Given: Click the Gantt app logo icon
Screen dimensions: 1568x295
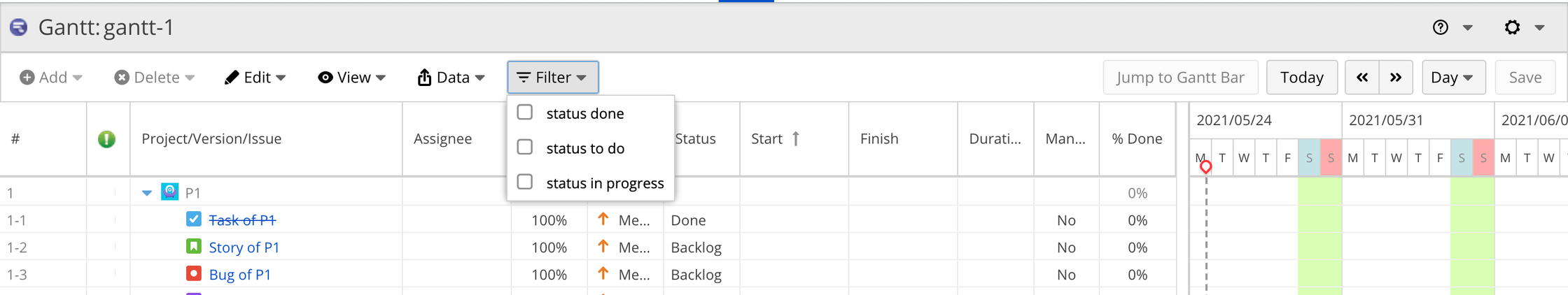Looking at the screenshot, I should click(x=19, y=27).
